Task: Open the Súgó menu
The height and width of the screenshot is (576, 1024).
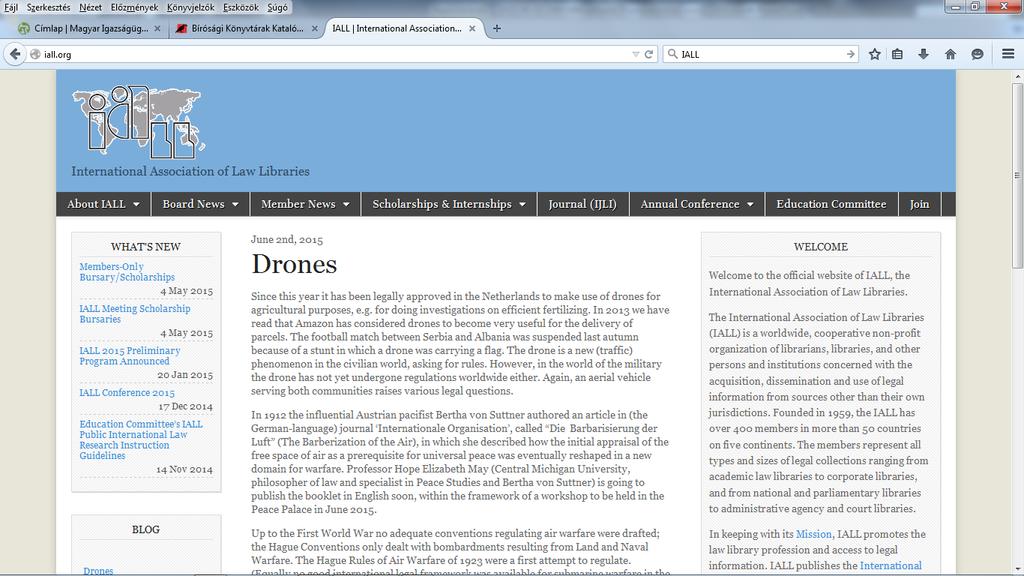Action: coord(277,7)
